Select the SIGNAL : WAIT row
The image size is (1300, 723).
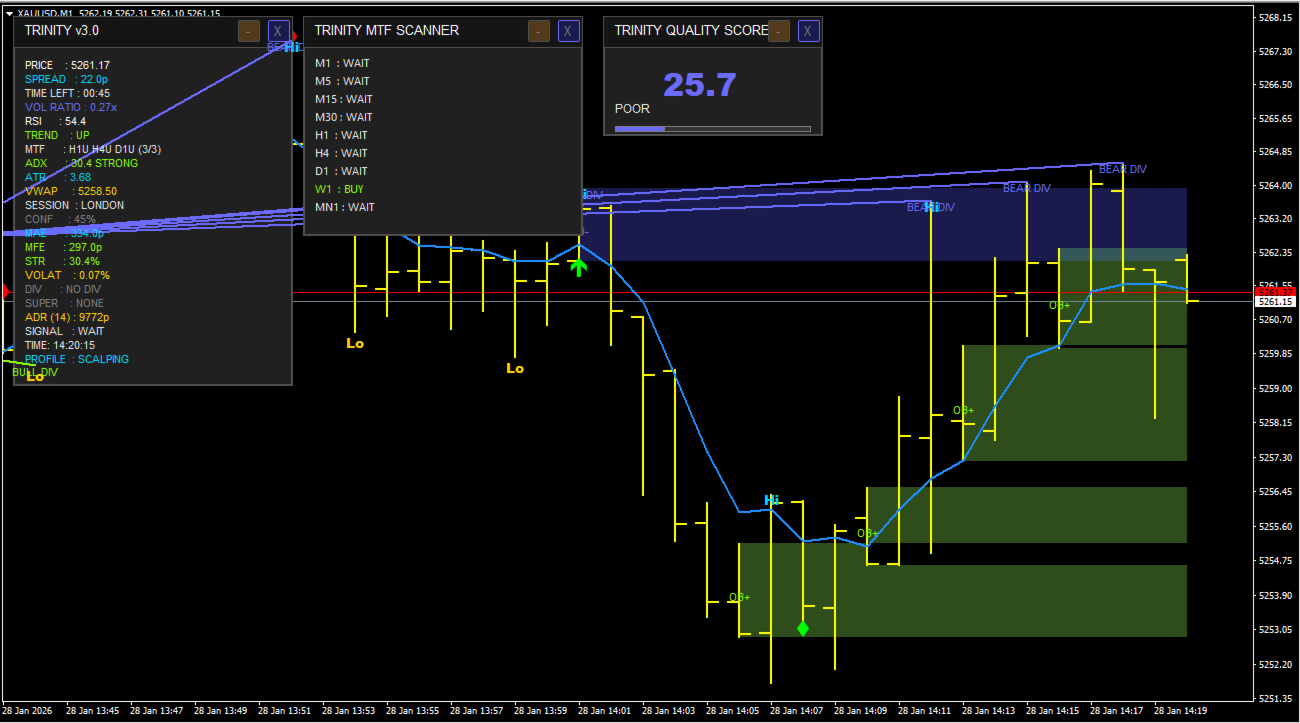click(x=65, y=331)
